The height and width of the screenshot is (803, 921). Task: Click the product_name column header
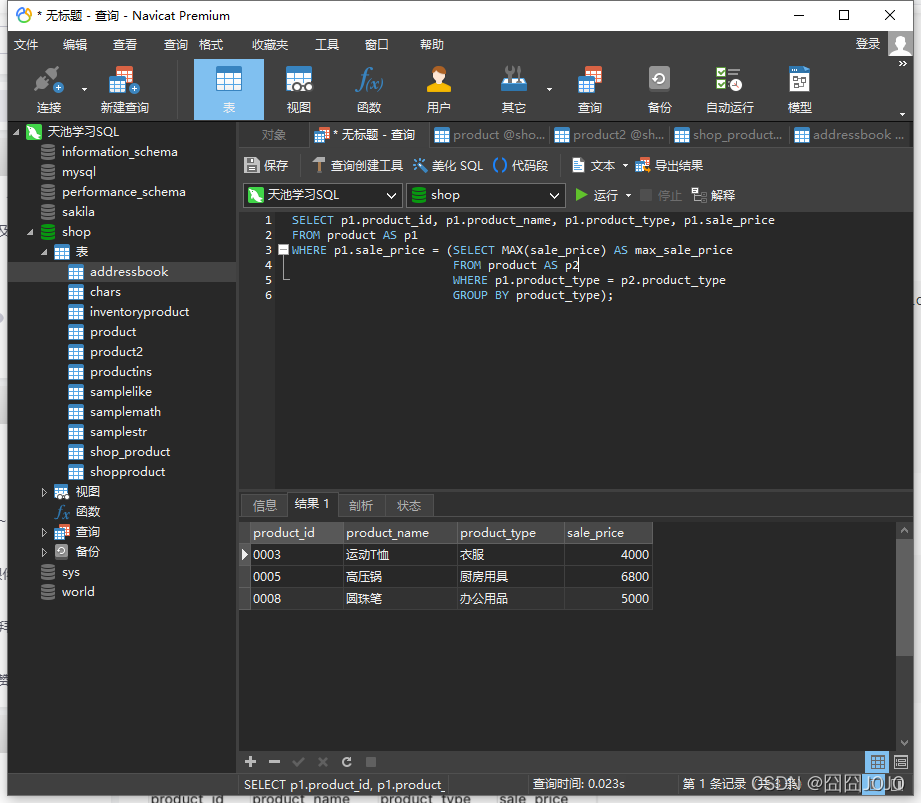click(400, 533)
